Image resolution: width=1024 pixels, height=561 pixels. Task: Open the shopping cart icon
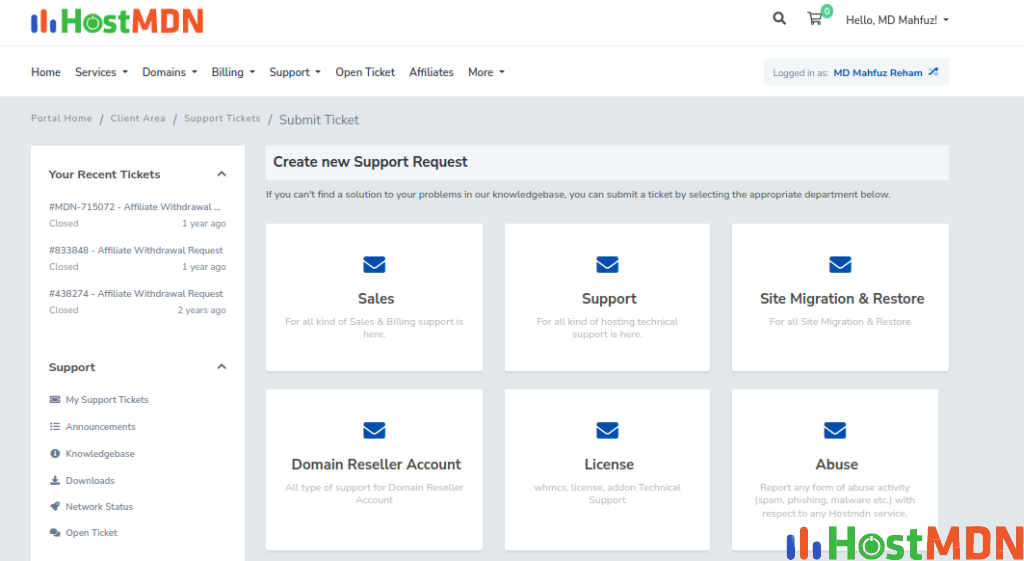pos(815,19)
